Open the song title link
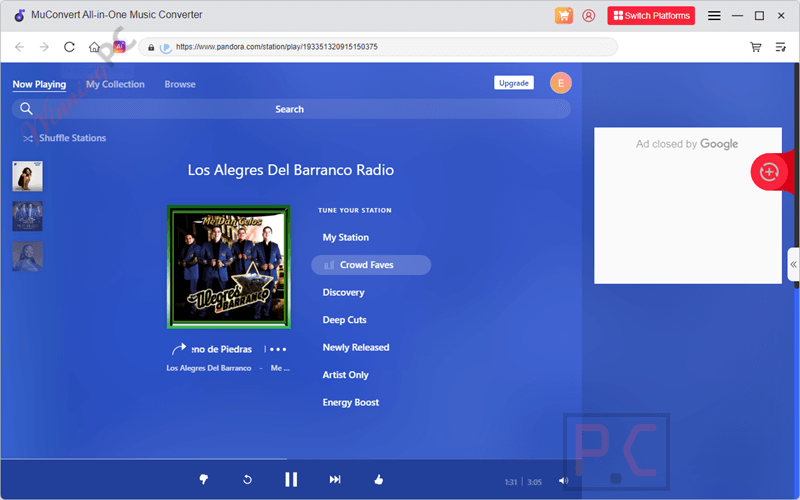 [222, 349]
